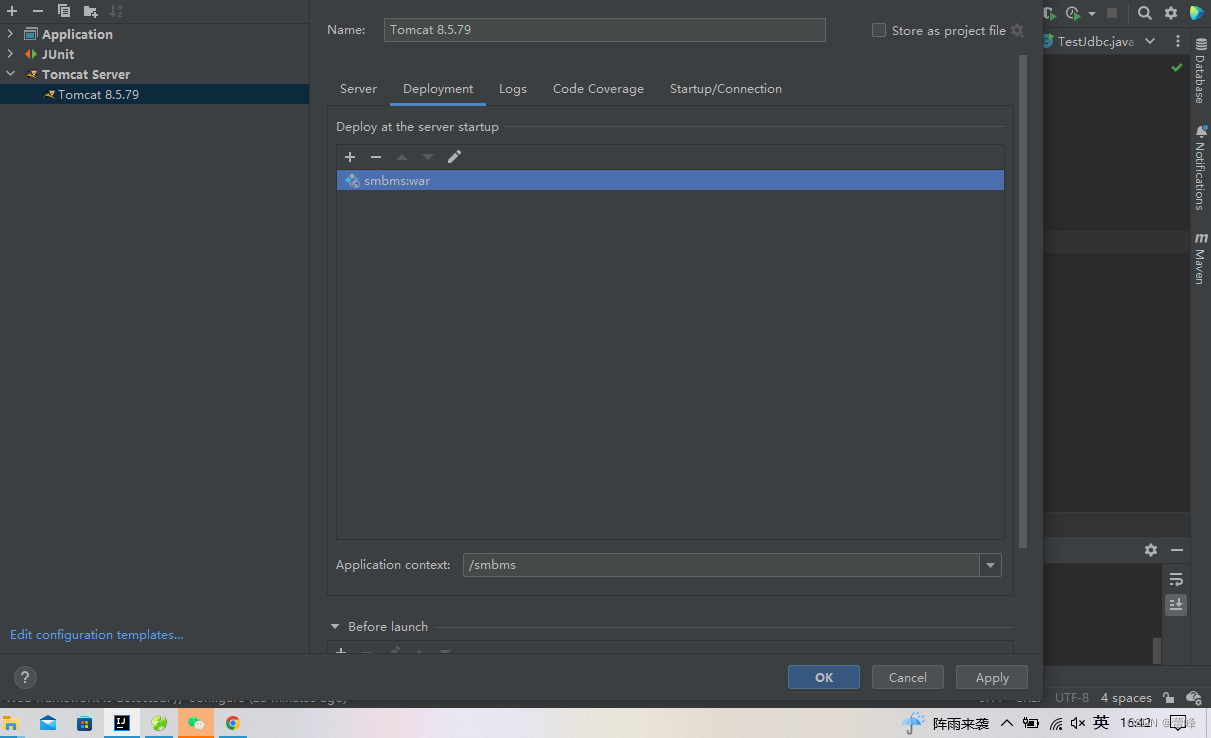Click the volume icon in system tray
The height and width of the screenshot is (738, 1211).
1078,723
